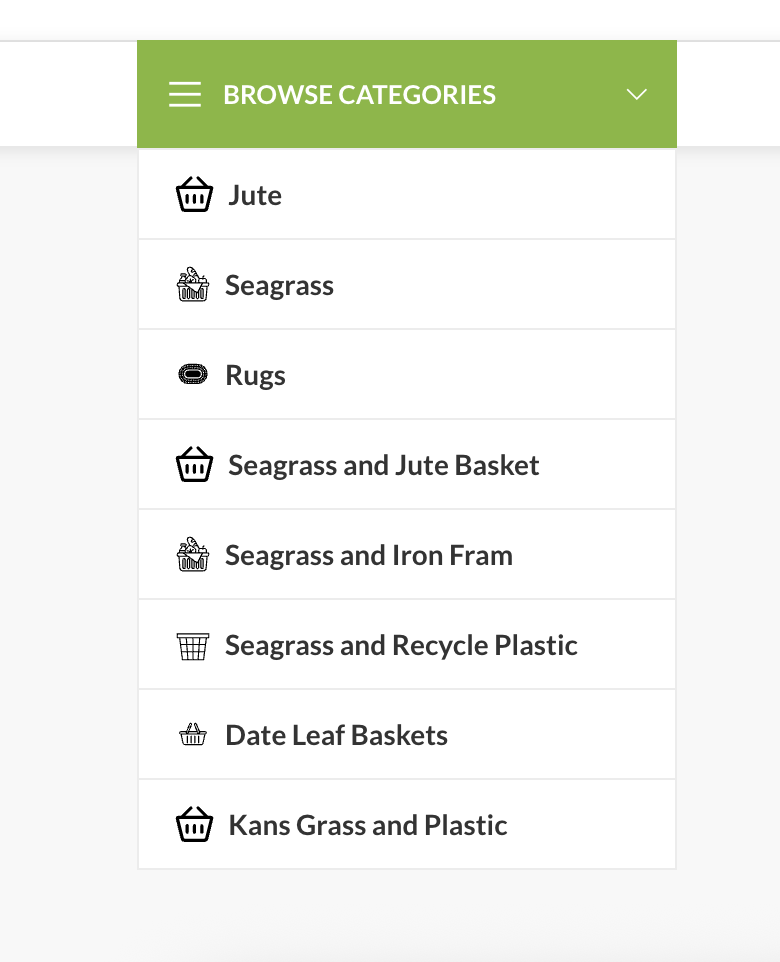This screenshot has width=780, height=962.
Task: Click the icon beside Seagrass and Iron Fram
Action: (x=193, y=555)
